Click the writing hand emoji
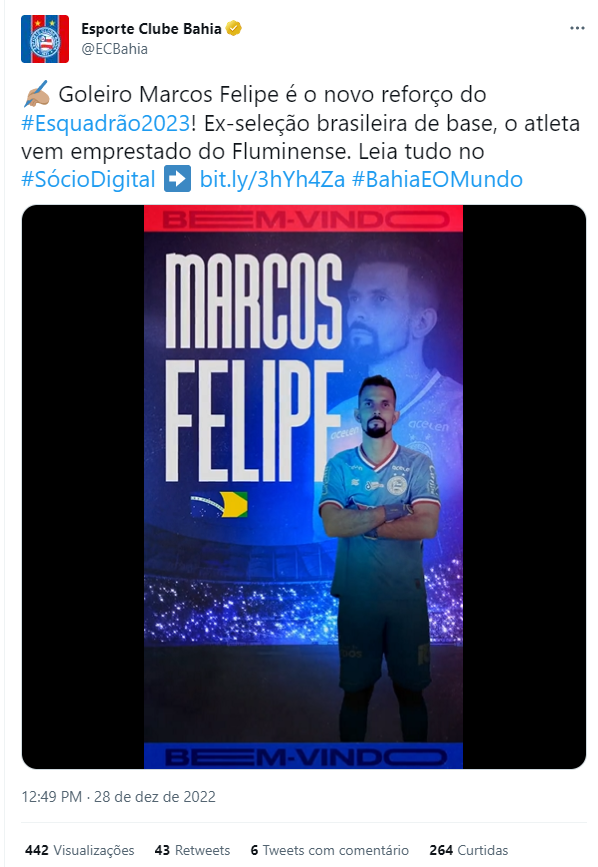The width and height of the screenshot is (598, 867). [x=36, y=94]
